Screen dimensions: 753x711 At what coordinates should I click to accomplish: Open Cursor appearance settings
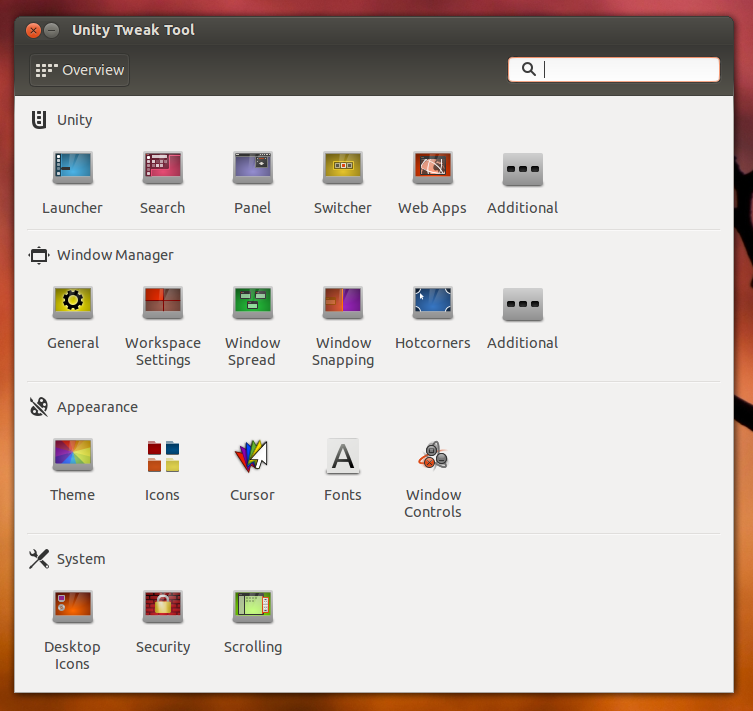pyautogui.click(x=252, y=457)
